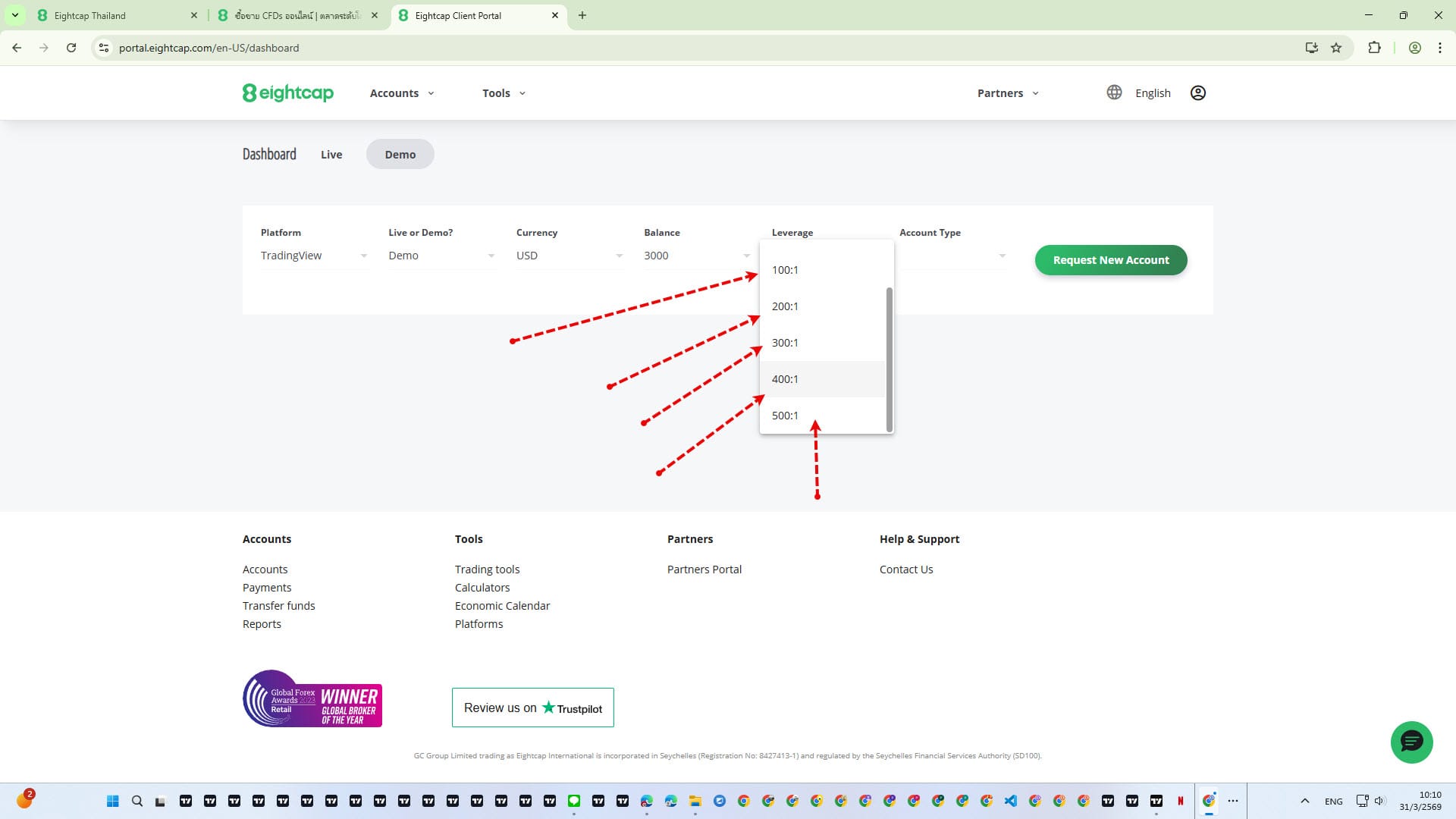This screenshot has height=819, width=1456.
Task: Open Windows Start menu
Action: coord(113,801)
